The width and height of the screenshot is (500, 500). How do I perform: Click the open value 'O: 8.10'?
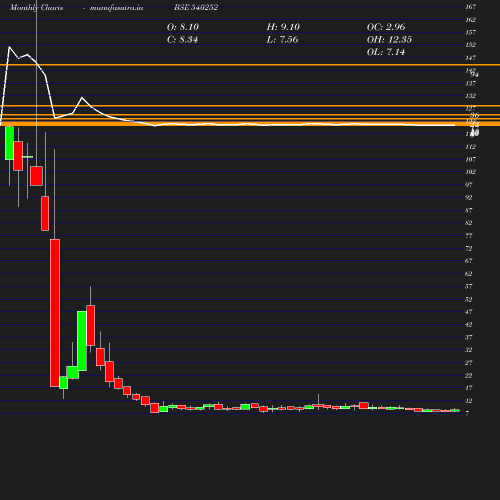183,27
